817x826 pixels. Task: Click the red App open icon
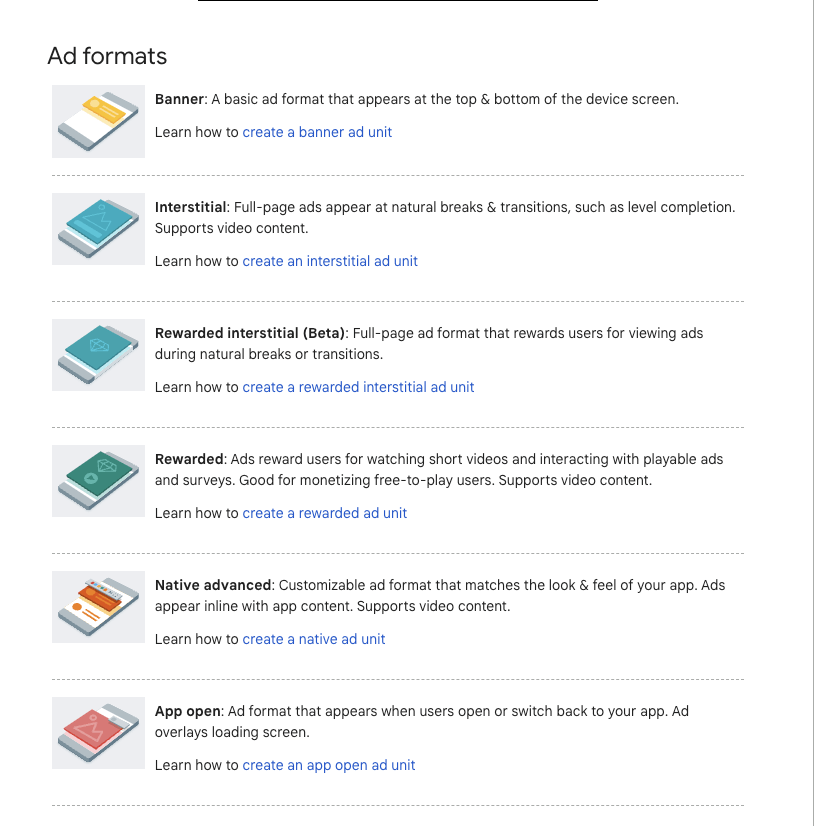[98, 733]
